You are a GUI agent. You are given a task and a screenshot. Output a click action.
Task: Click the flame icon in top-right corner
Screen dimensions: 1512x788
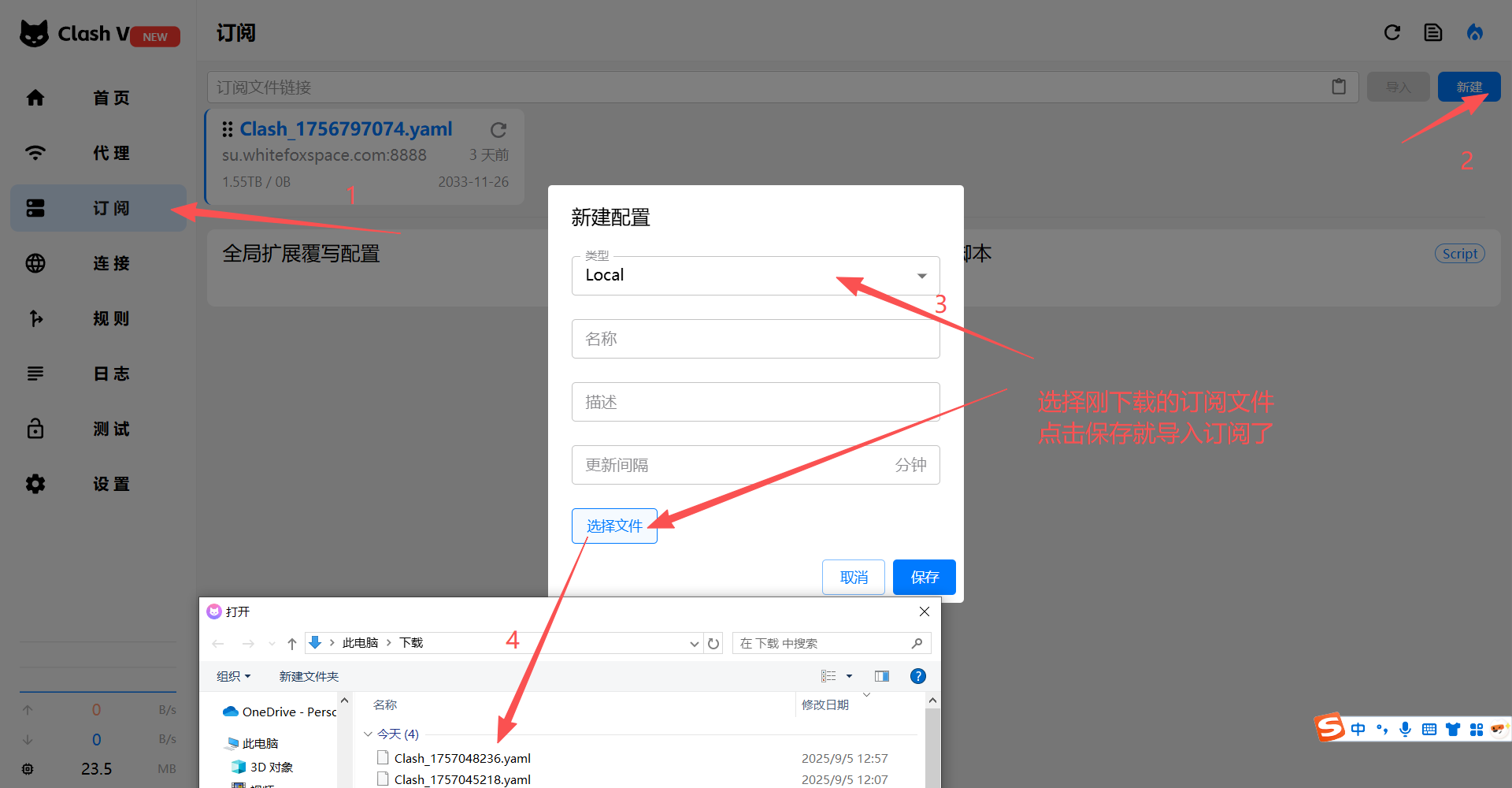click(x=1475, y=32)
